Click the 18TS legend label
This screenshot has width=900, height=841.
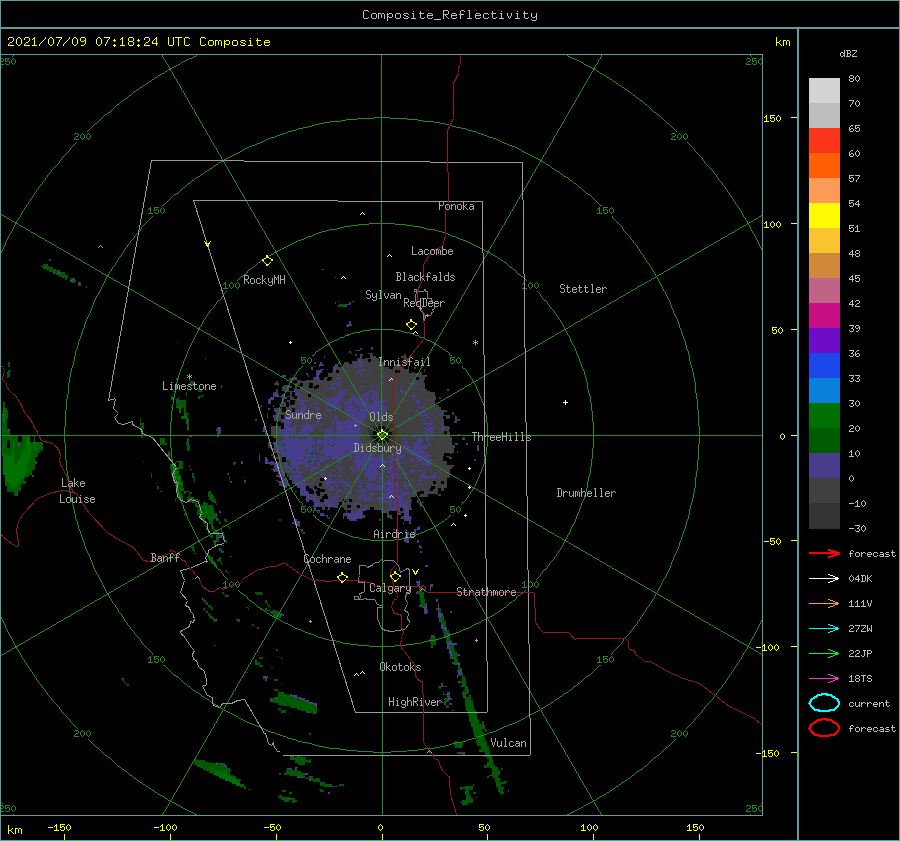pos(860,679)
